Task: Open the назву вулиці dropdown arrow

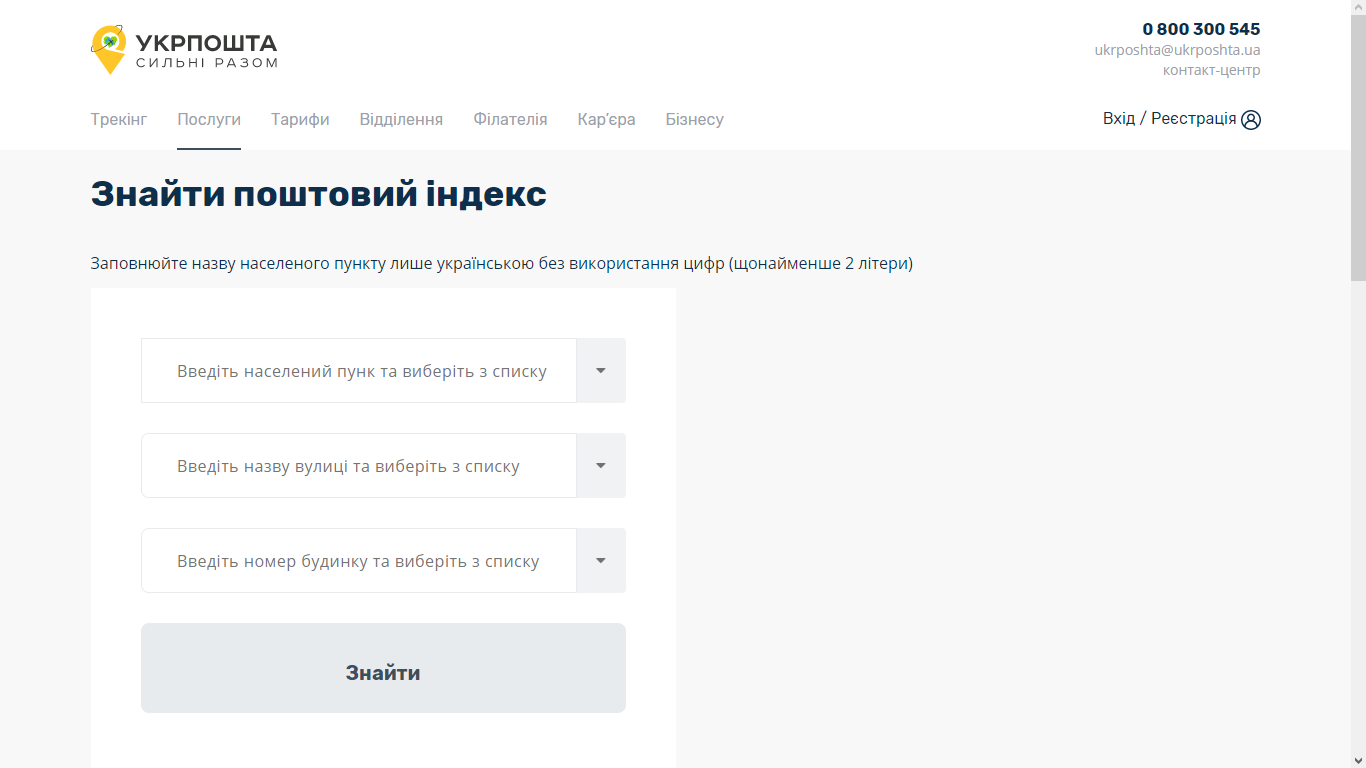Action: (601, 466)
